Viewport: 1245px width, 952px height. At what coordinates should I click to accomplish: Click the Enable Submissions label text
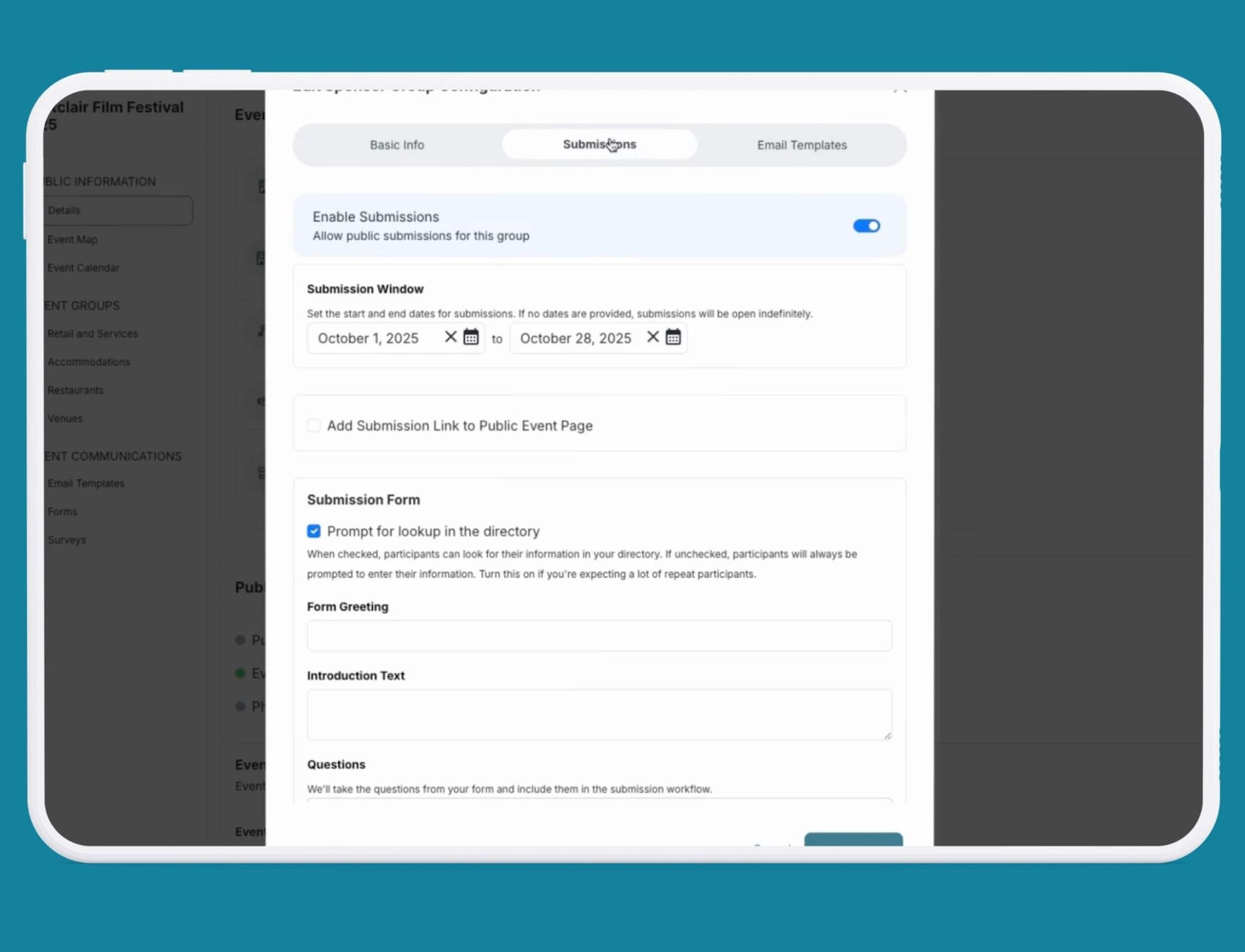click(x=376, y=217)
